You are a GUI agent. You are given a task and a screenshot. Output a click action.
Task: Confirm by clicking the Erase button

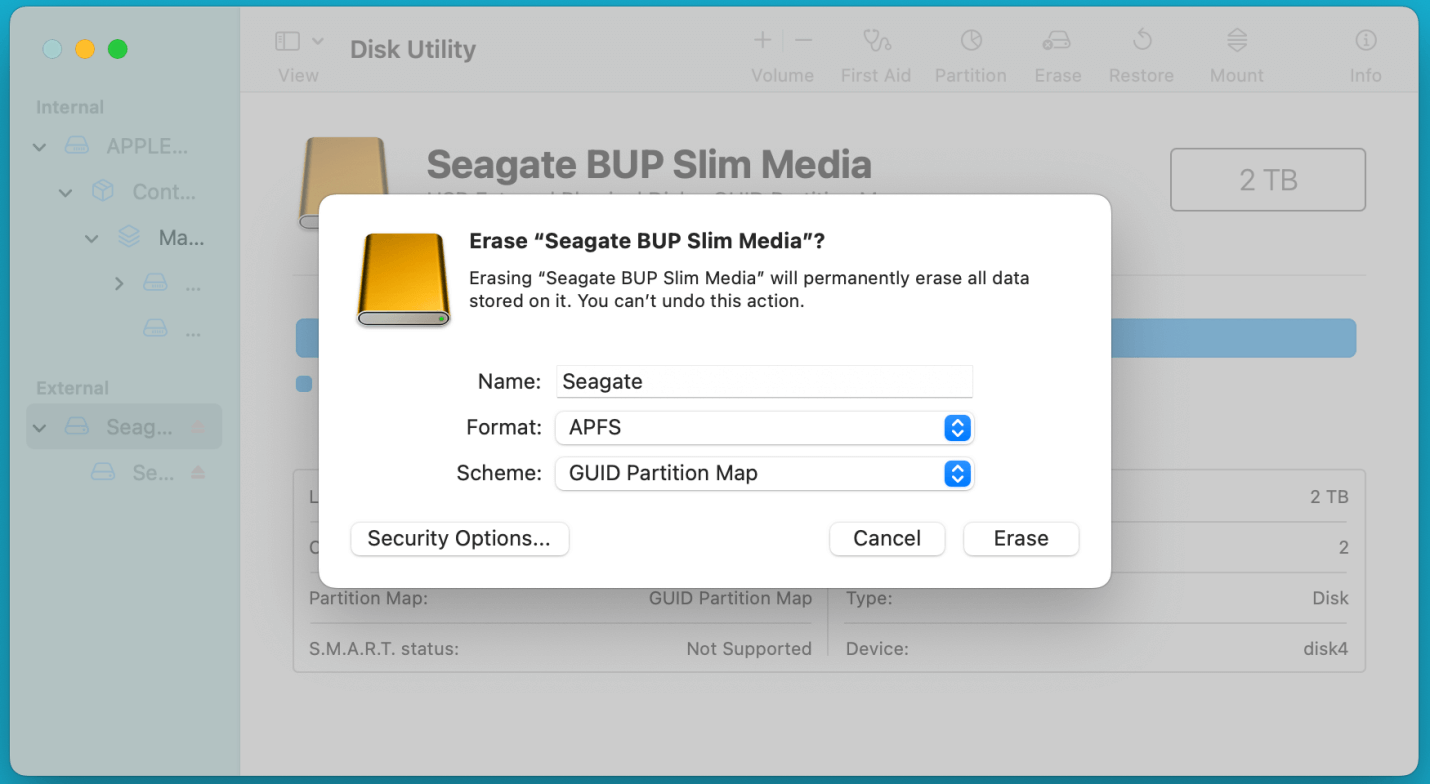coord(1020,538)
